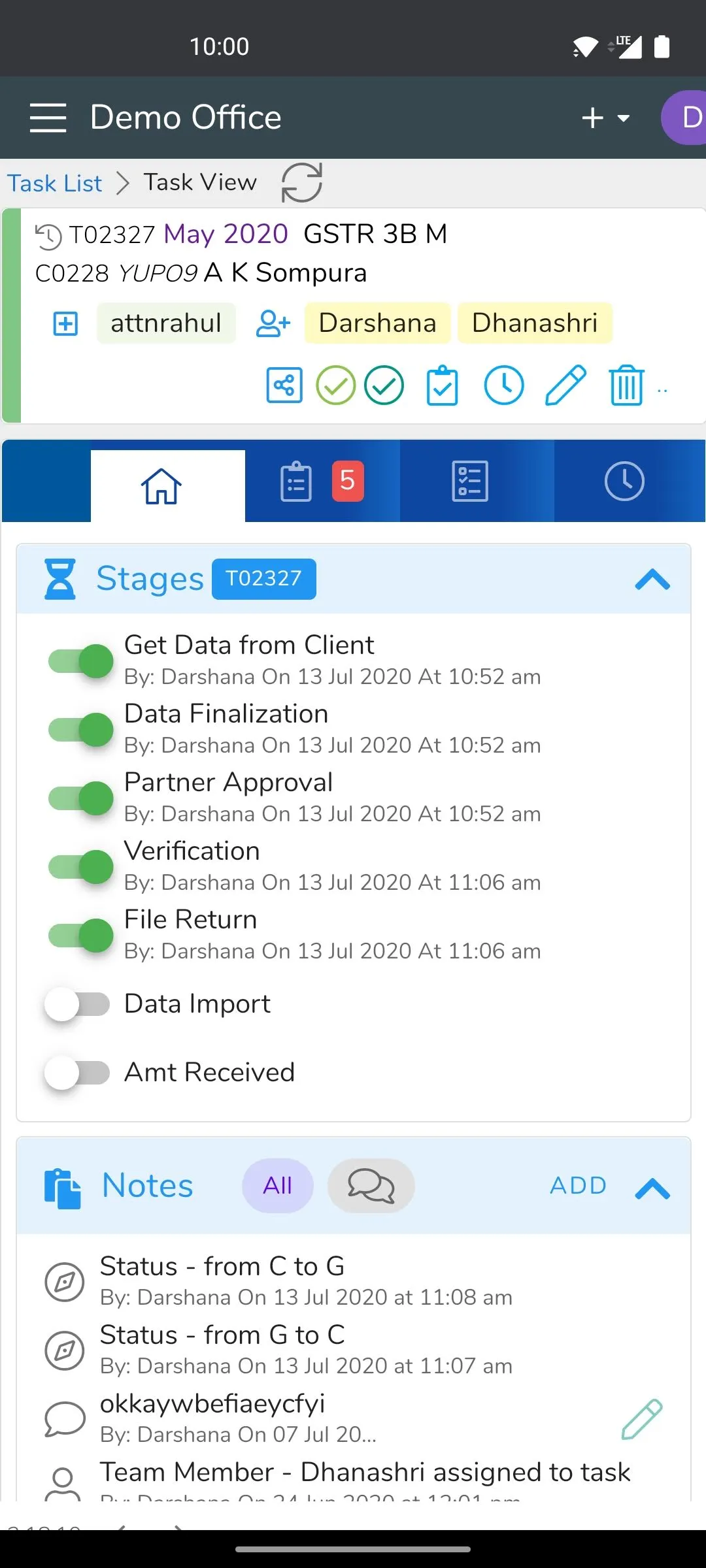The width and height of the screenshot is (706, 1568).
Task: Enable the Data Import stage
Action: pos(77,1004)
